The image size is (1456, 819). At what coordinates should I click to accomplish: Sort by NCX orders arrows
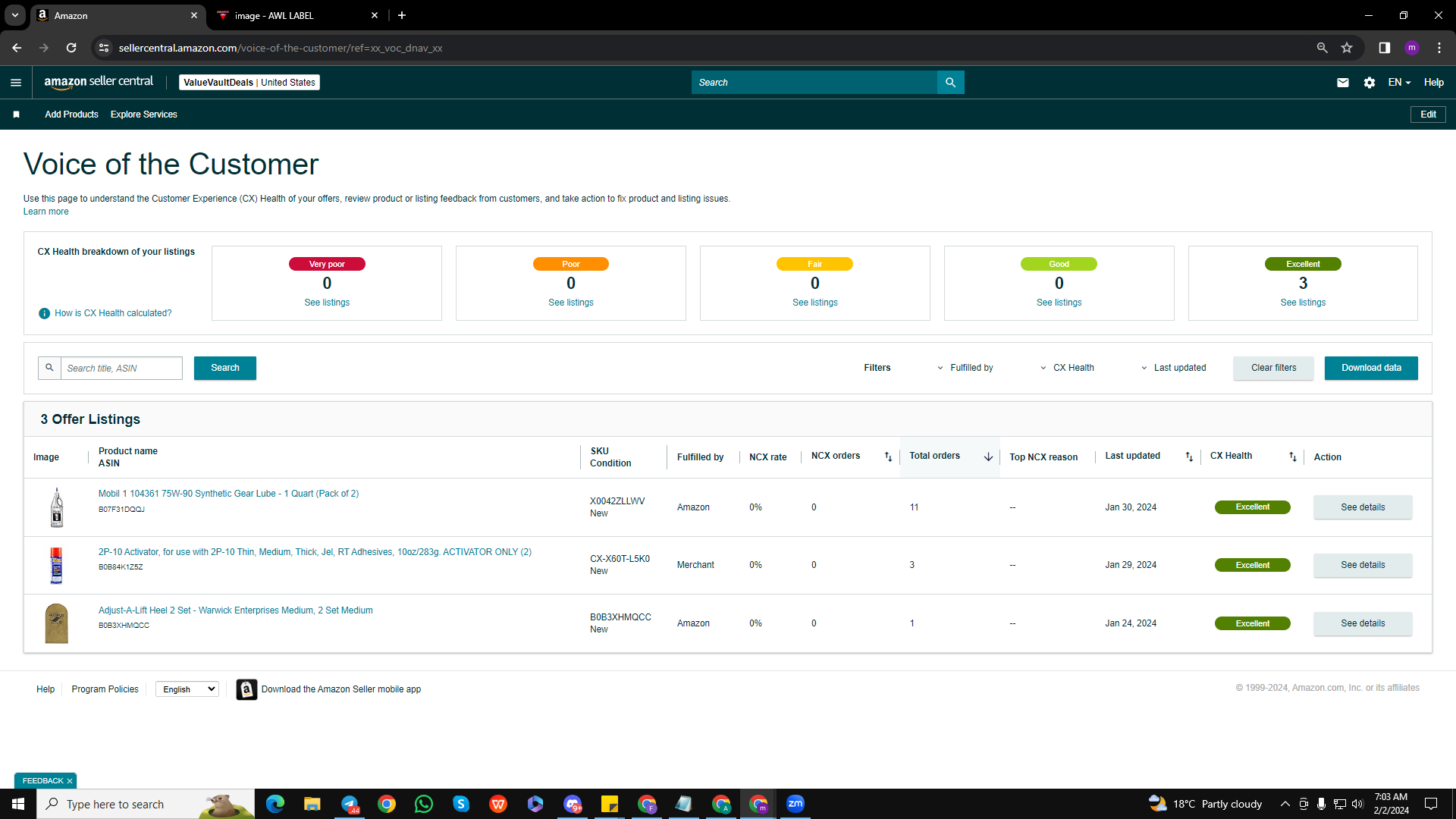pos(888,457)
